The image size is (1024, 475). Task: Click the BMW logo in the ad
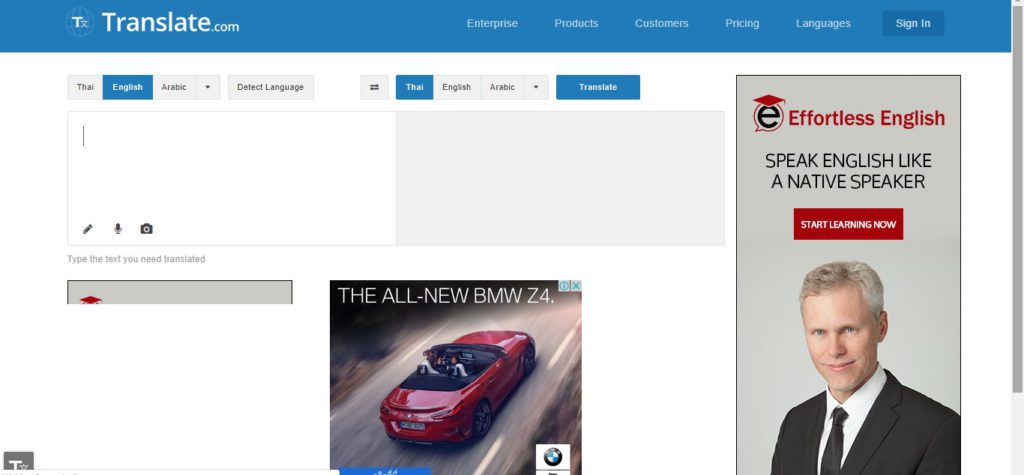[552, 457]
